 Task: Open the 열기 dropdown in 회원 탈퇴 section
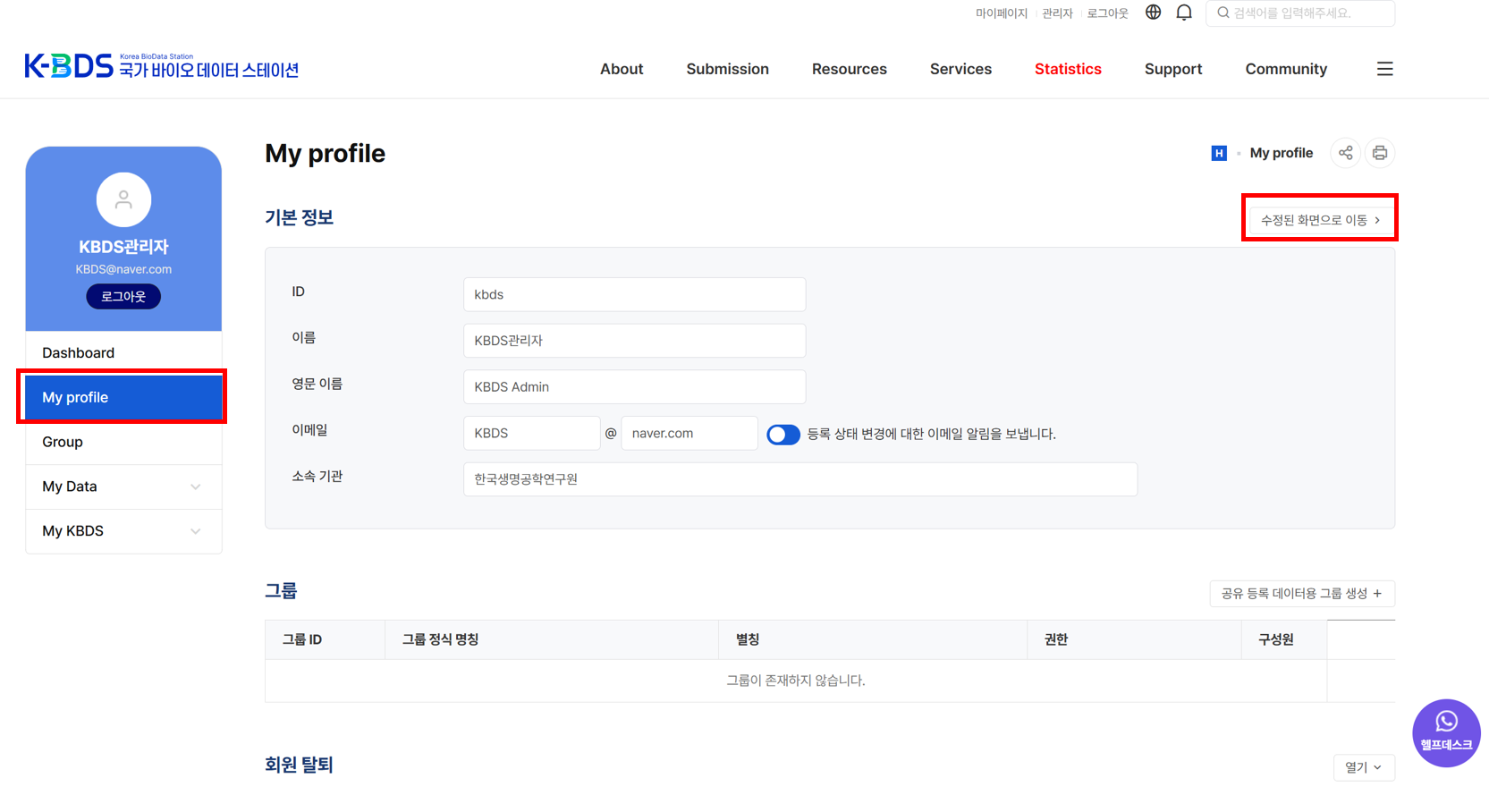(x=1363, y=767)
